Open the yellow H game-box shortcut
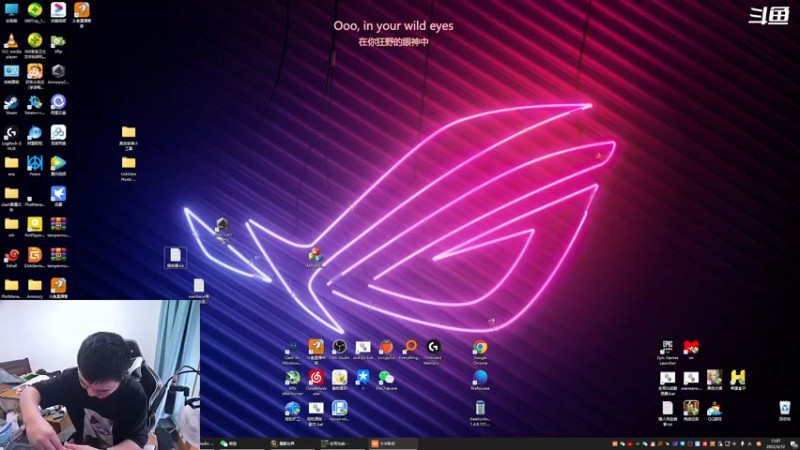This screenshot has height=450, width=800. [738, 381]
